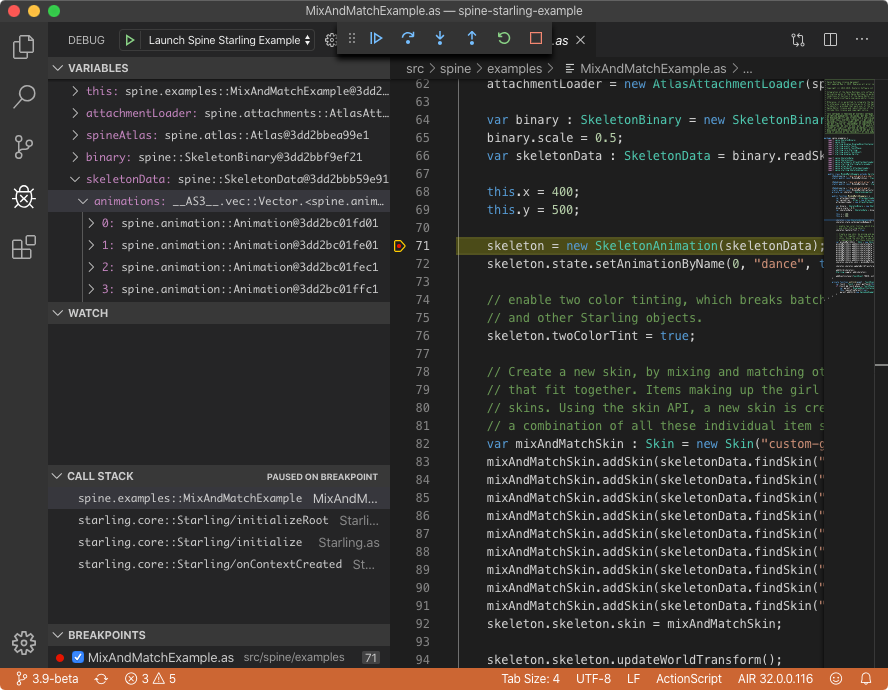Select the Step Over debug icon
Screen dimensions: 888x690
[x=407, y=39]
